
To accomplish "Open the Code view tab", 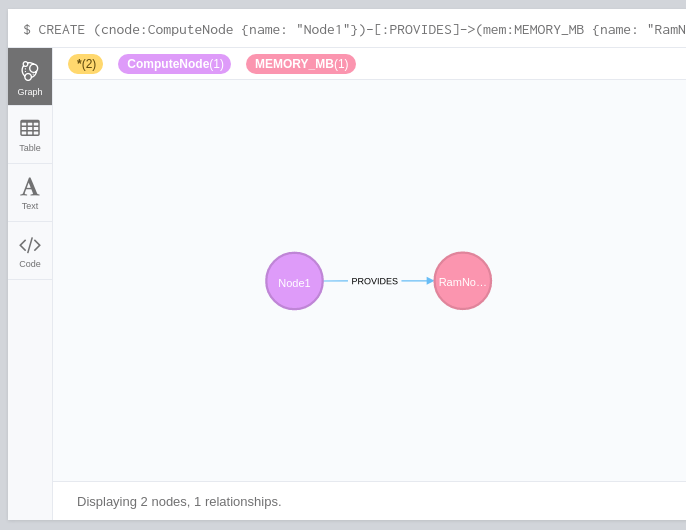I will click(x=30, y=251).
